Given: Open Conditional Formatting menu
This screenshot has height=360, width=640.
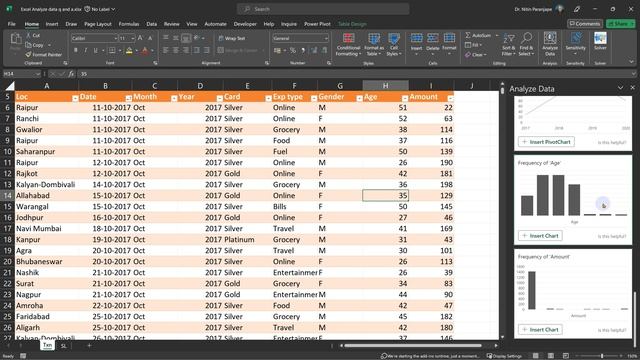Looking at the screenshot, I should [348, 44].
